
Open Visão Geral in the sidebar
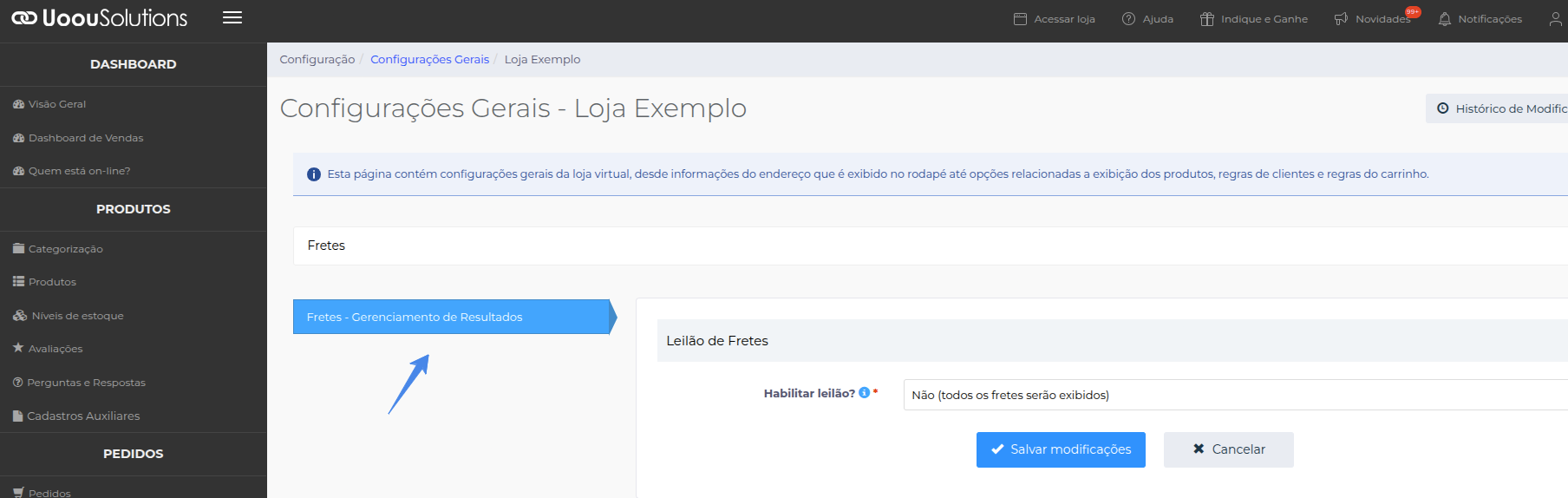click(57, 104)
